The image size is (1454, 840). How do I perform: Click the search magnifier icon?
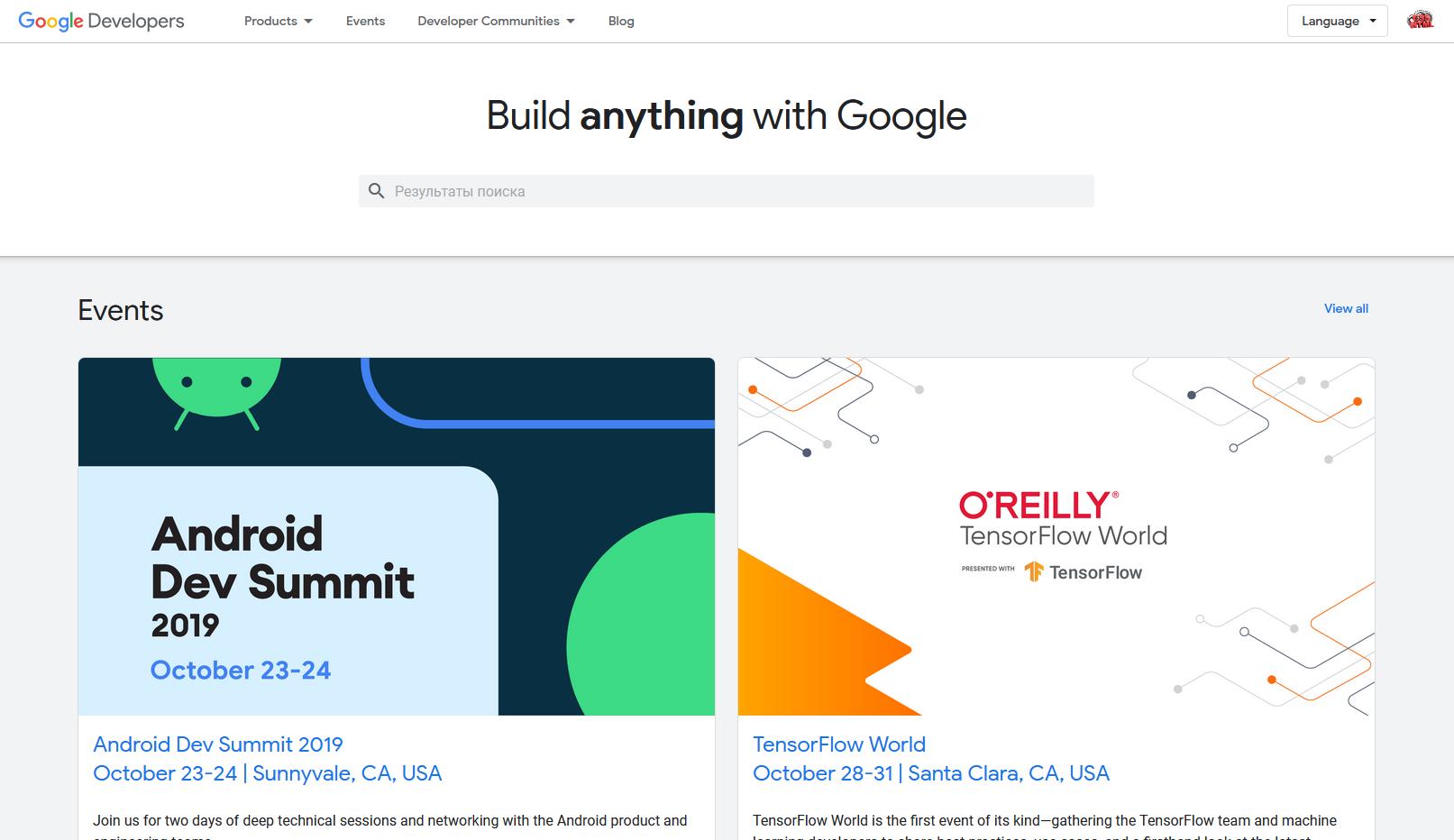click(x=377, y=191)
